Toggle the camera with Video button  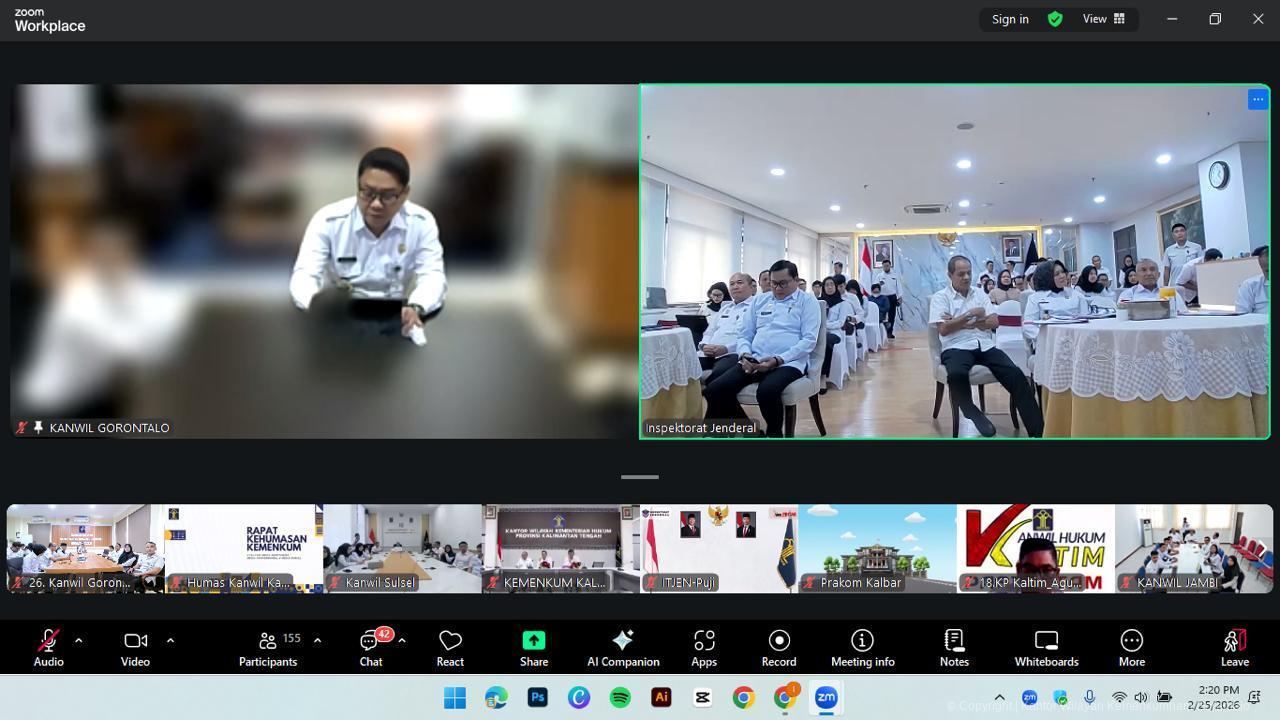pos(135,647)
